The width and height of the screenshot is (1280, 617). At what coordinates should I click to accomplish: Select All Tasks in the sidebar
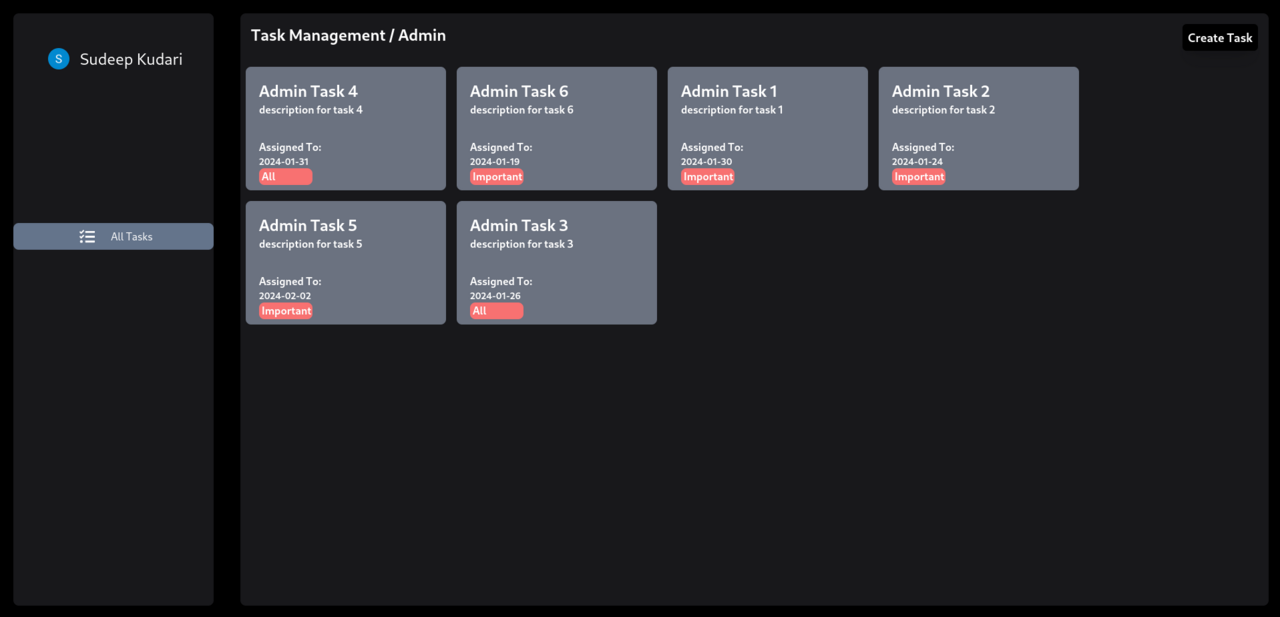[x=131, y=236]
